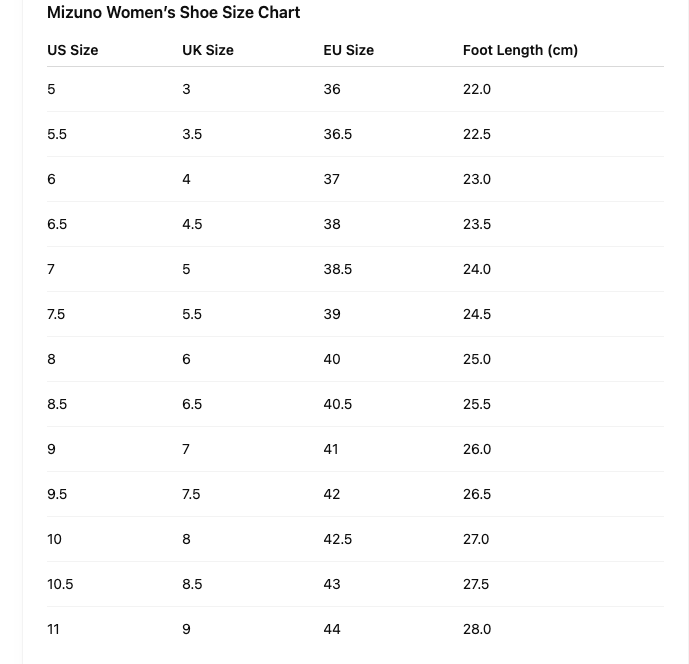The width and height of the screenshot is (689, 664).
Task: Click US size 7.5 cell
Action: 56,314
